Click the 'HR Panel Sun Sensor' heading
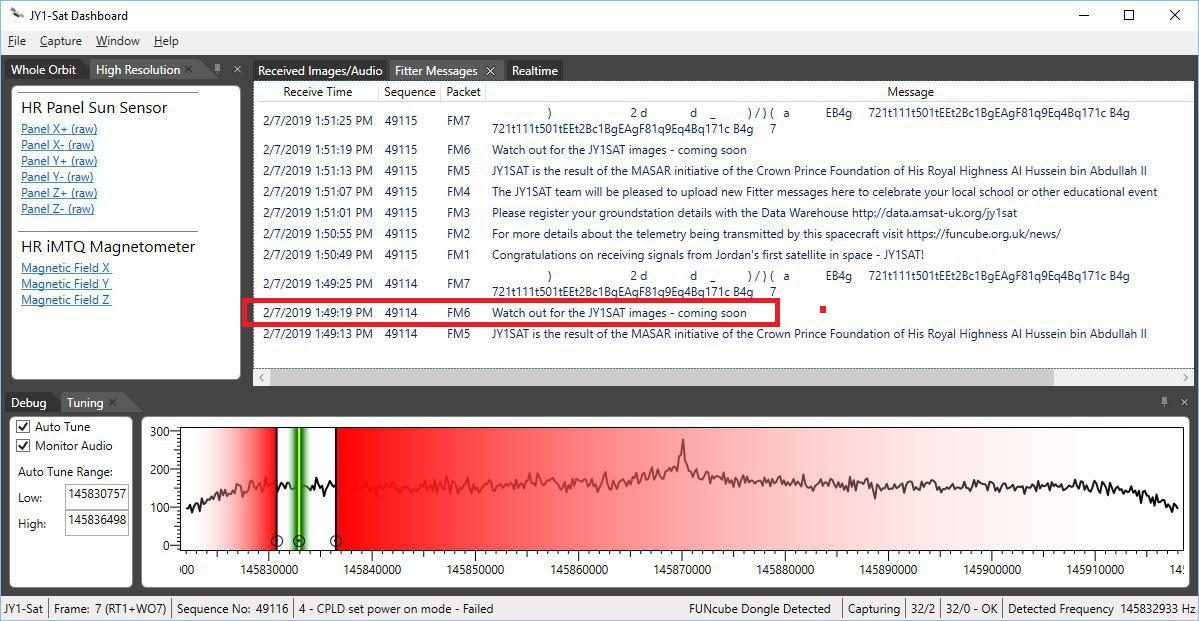This screenshot has width=1199, height=621. [94, 108]
